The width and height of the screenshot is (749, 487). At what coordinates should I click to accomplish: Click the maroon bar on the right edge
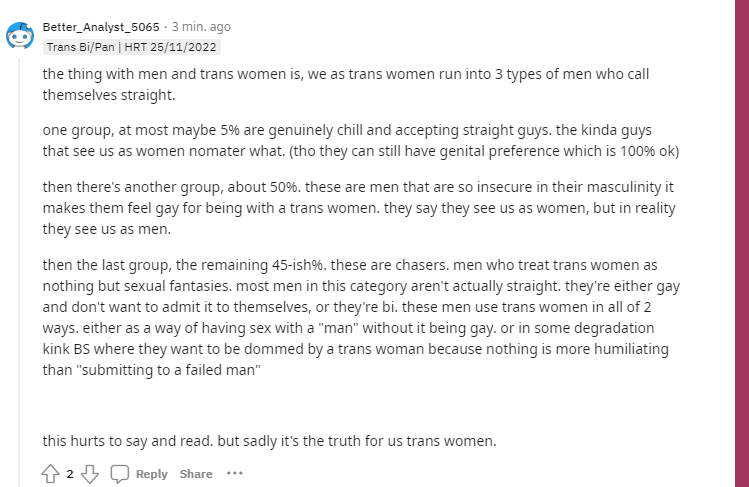742,244
